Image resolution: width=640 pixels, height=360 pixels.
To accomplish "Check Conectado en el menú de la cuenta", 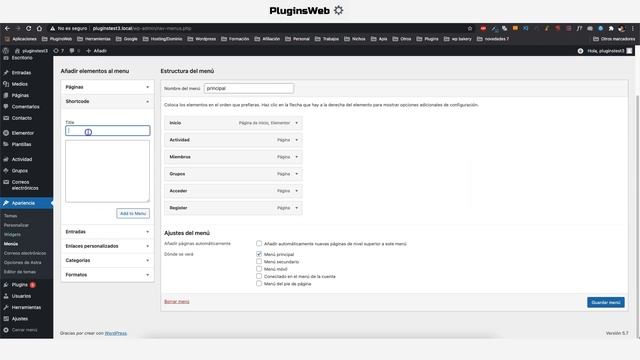I will coord(259,276).
